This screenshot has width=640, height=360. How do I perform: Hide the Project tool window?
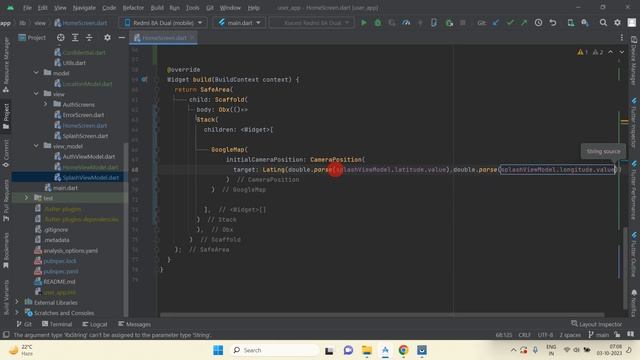click(121, 38)
